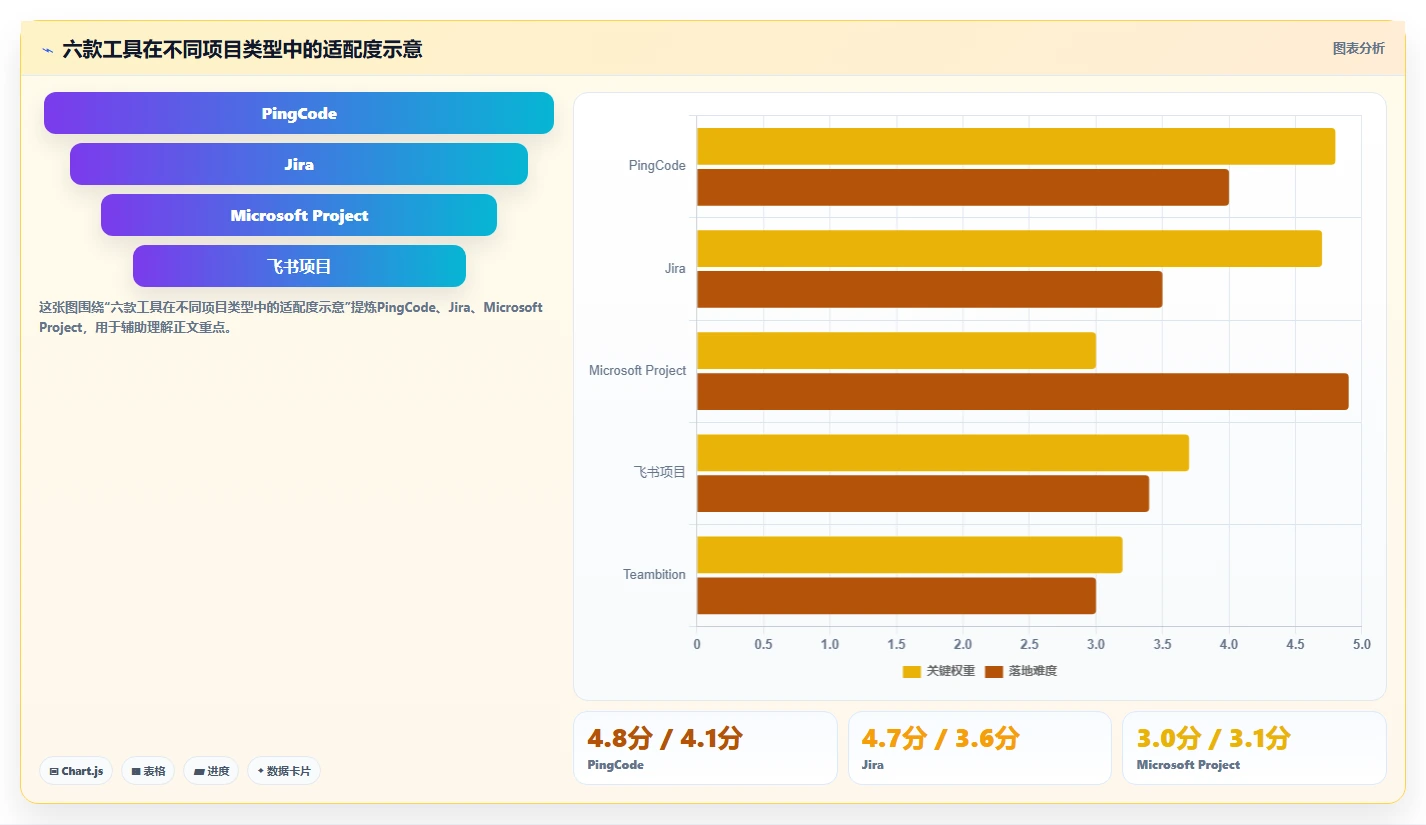Click the 图表分析 label in header
Viewport: 1426px width, 825px height.
pos(1358,48)
